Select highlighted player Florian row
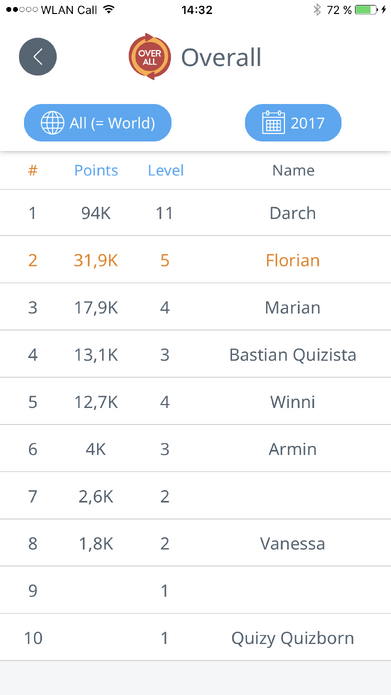The image size is (391, 695). click(196, 260)
